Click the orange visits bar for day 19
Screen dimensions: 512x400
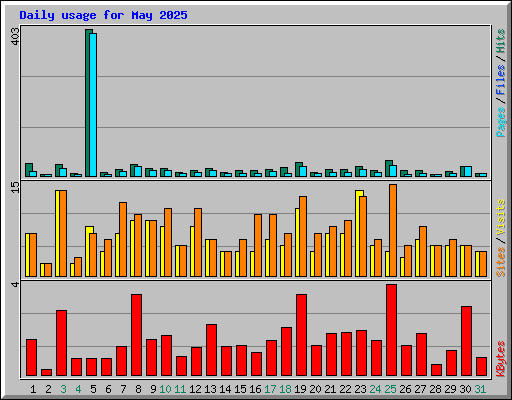click(x=303, y=236)
